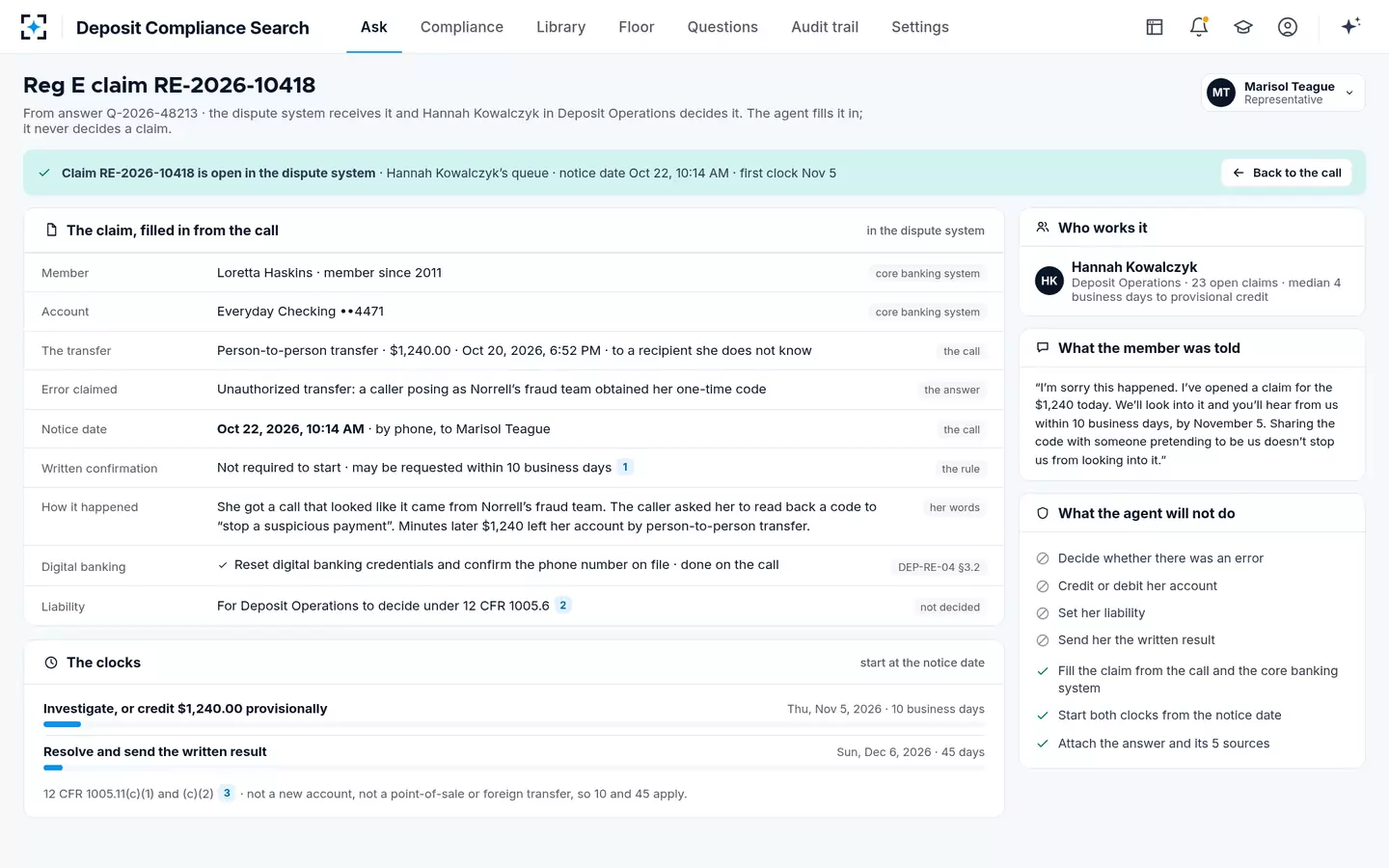Open the Settings tab

tap(920, 27)
